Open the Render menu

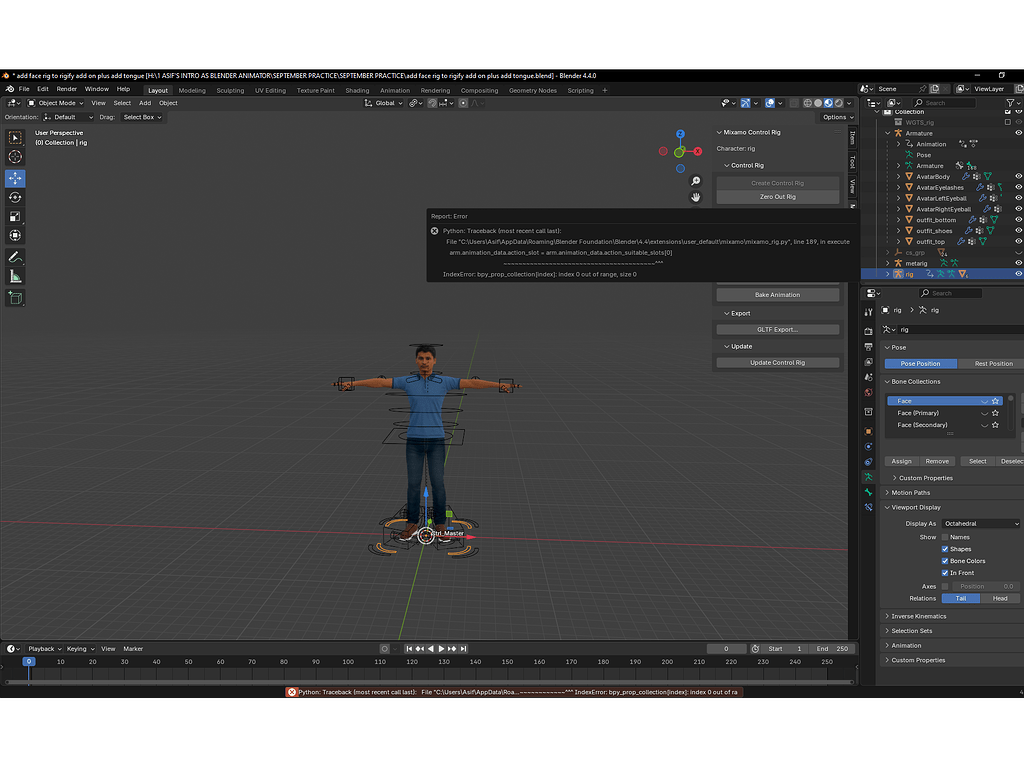(x=67, y=89)
